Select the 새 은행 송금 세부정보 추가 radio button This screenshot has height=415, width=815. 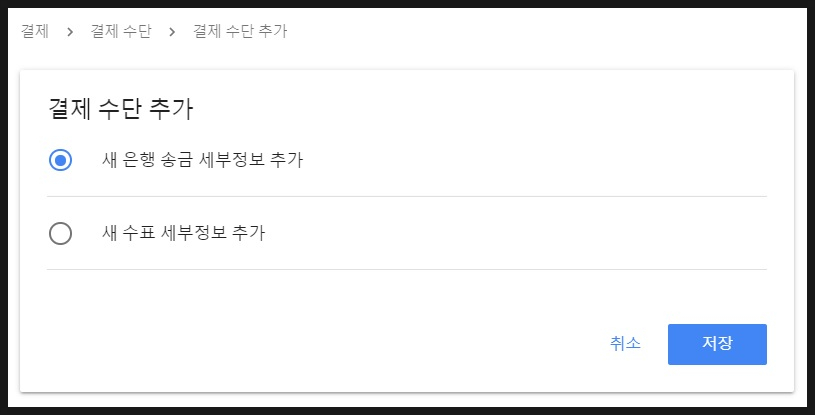click(x=60, y=160)
